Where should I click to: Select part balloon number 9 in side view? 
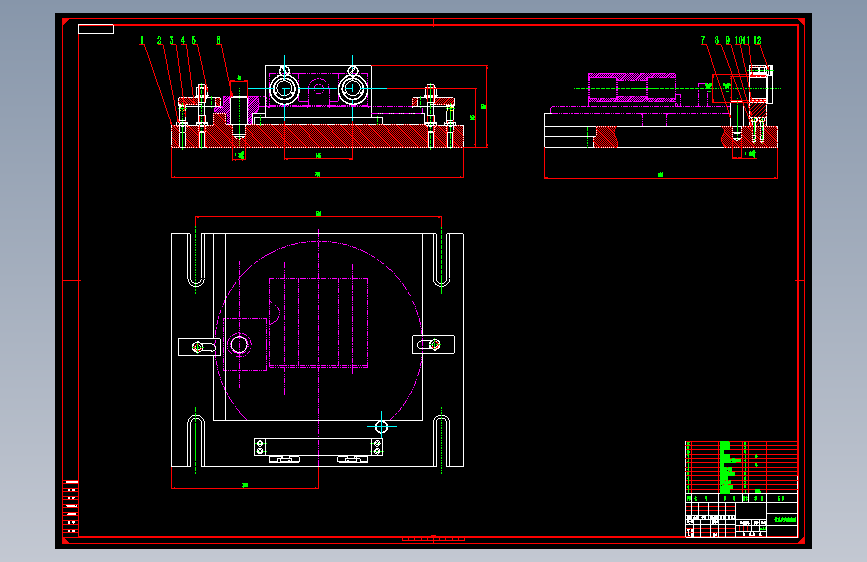(x=728, y=40)
